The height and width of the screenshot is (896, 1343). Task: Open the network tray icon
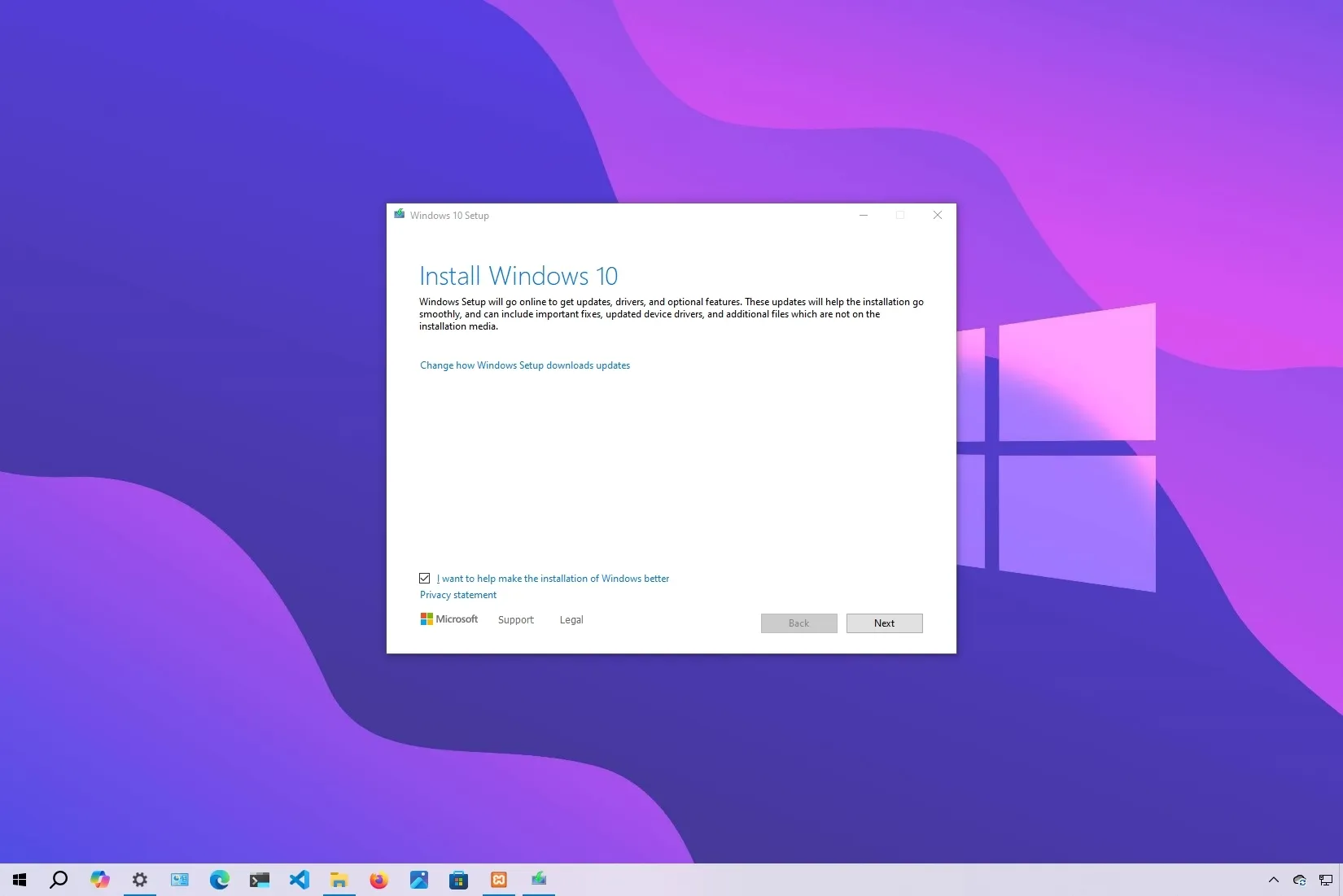1326,880
